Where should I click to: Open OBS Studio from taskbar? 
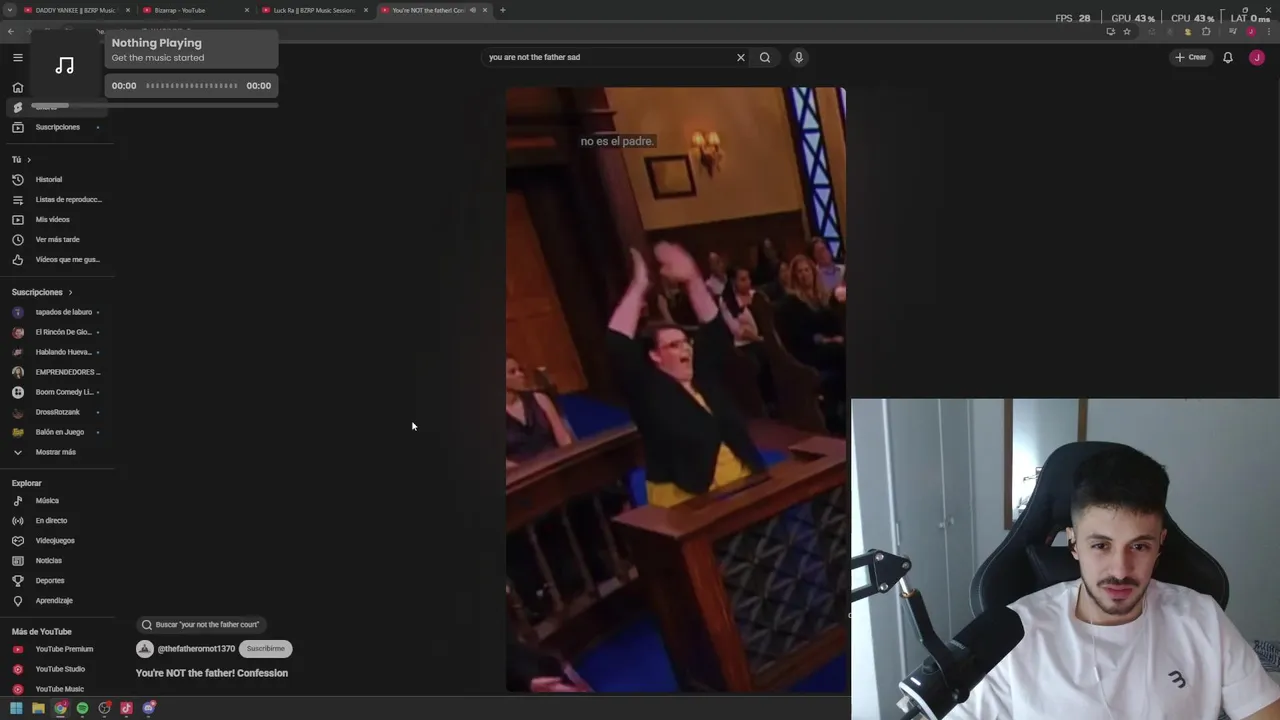pos(104,708)
